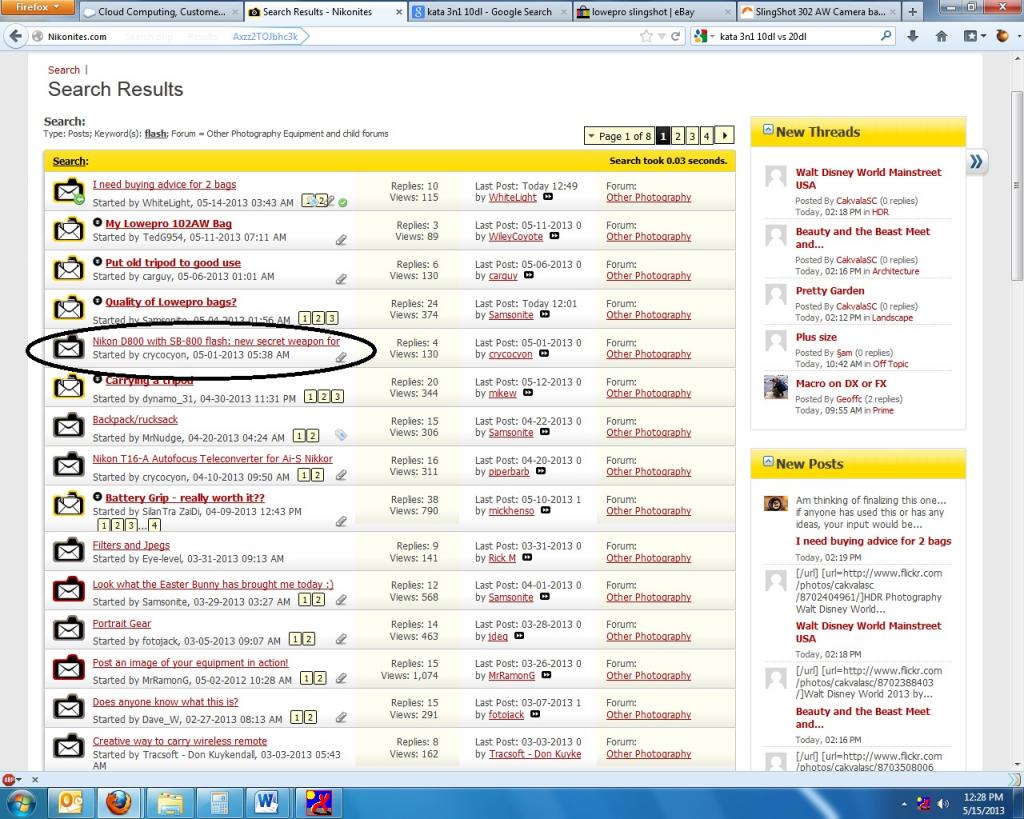1024x819 pixels.
Task: Switch to the 'lowepro slingshot | eBay' tab
Action: [652, 12]
